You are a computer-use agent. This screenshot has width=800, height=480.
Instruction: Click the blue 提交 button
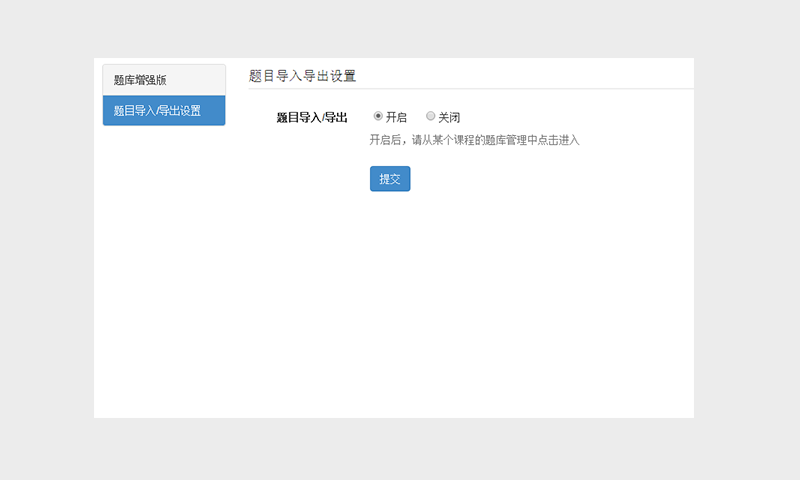point(390,179)
